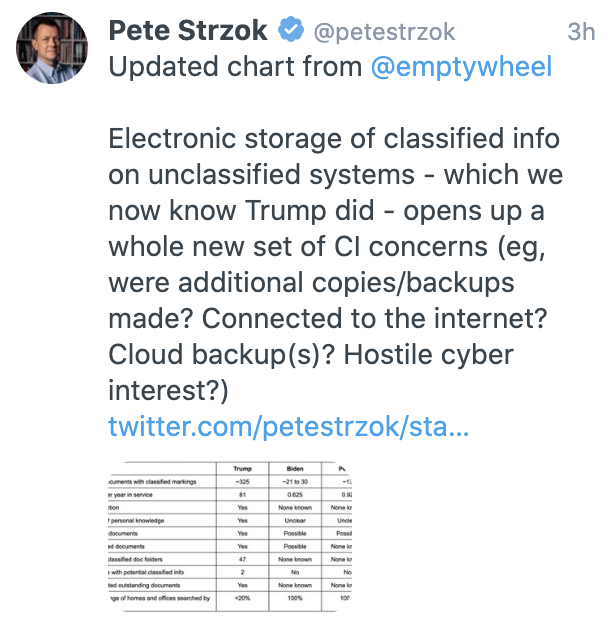Open Pete Strzok's profile avatar photo
612x626 pixels.
[52, 48]
